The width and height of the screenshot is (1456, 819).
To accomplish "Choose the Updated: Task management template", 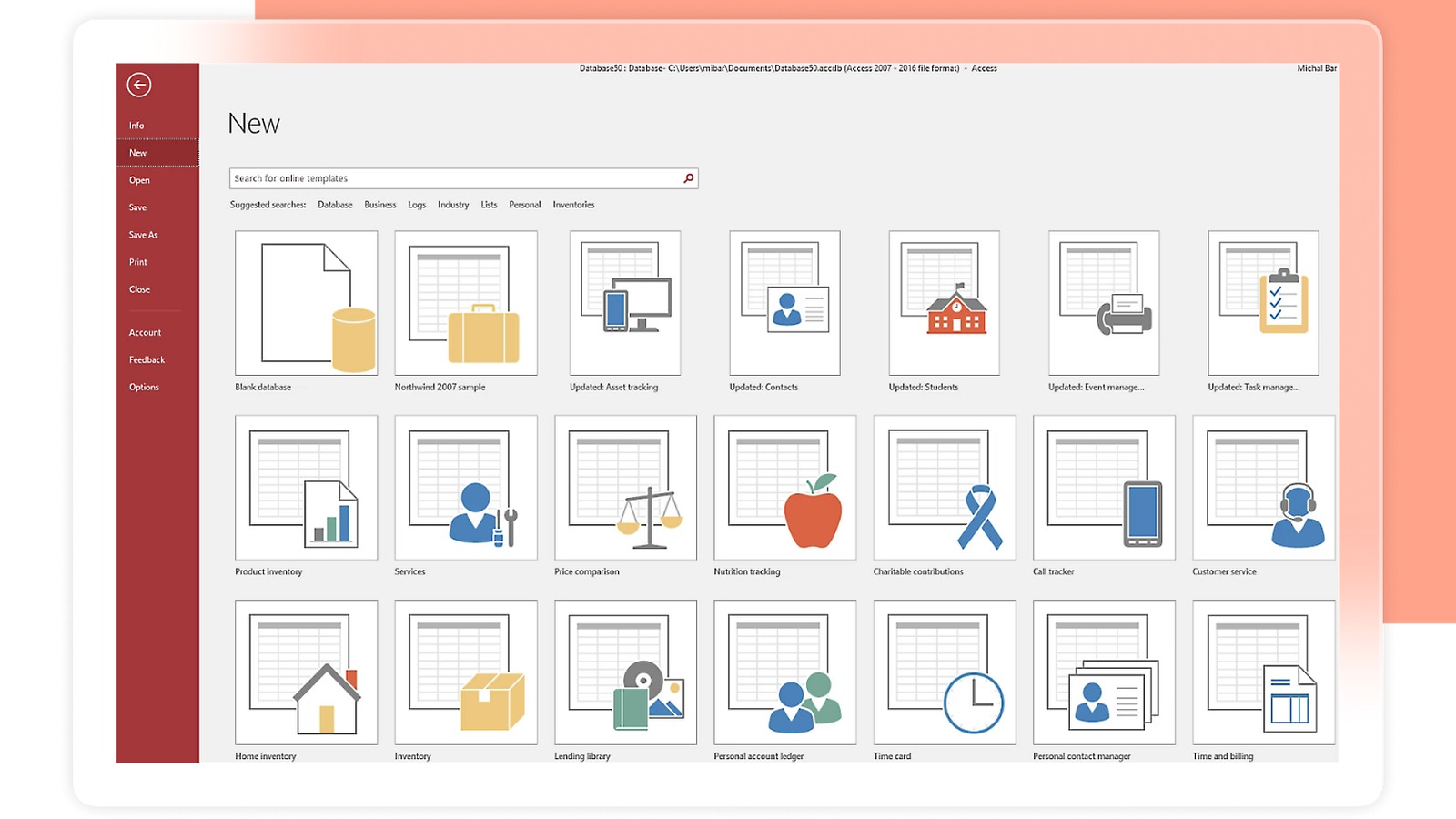I will [1264, 303].
